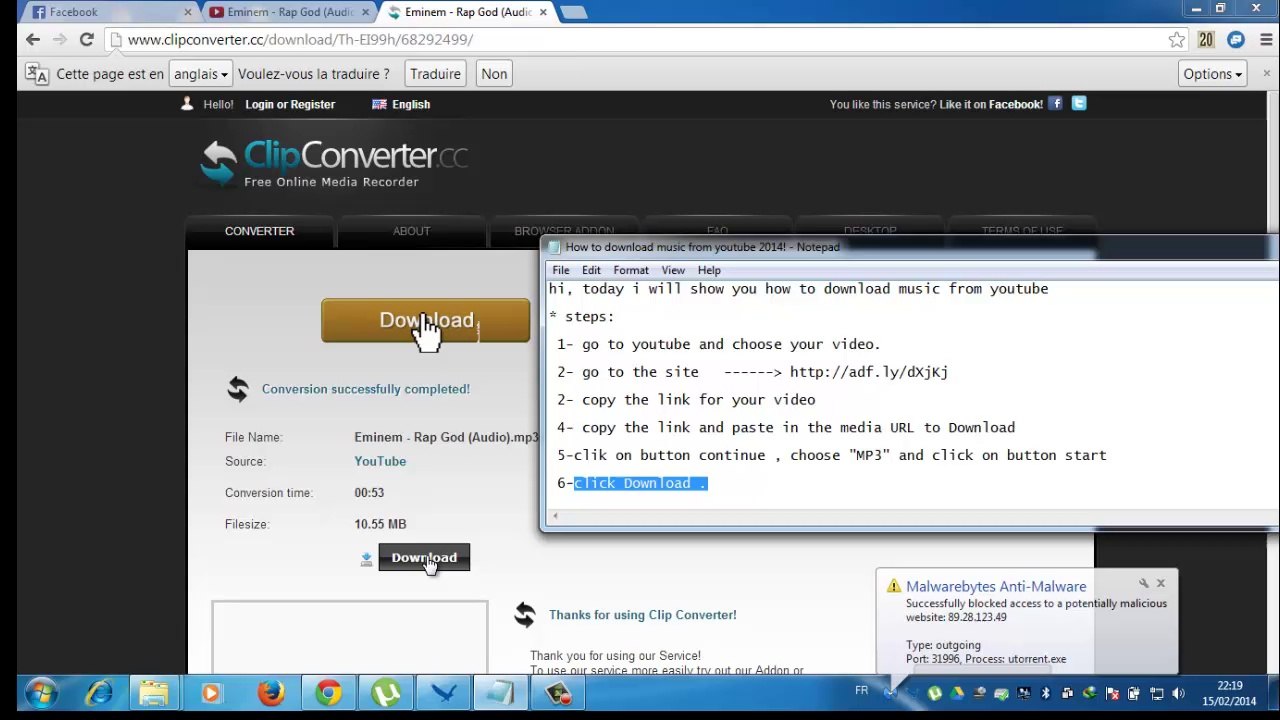This screenshot has height=720, width=1280.
Task: Expand the anglais language dropdown
Action: pyautogui.click(x=200, y=74)
